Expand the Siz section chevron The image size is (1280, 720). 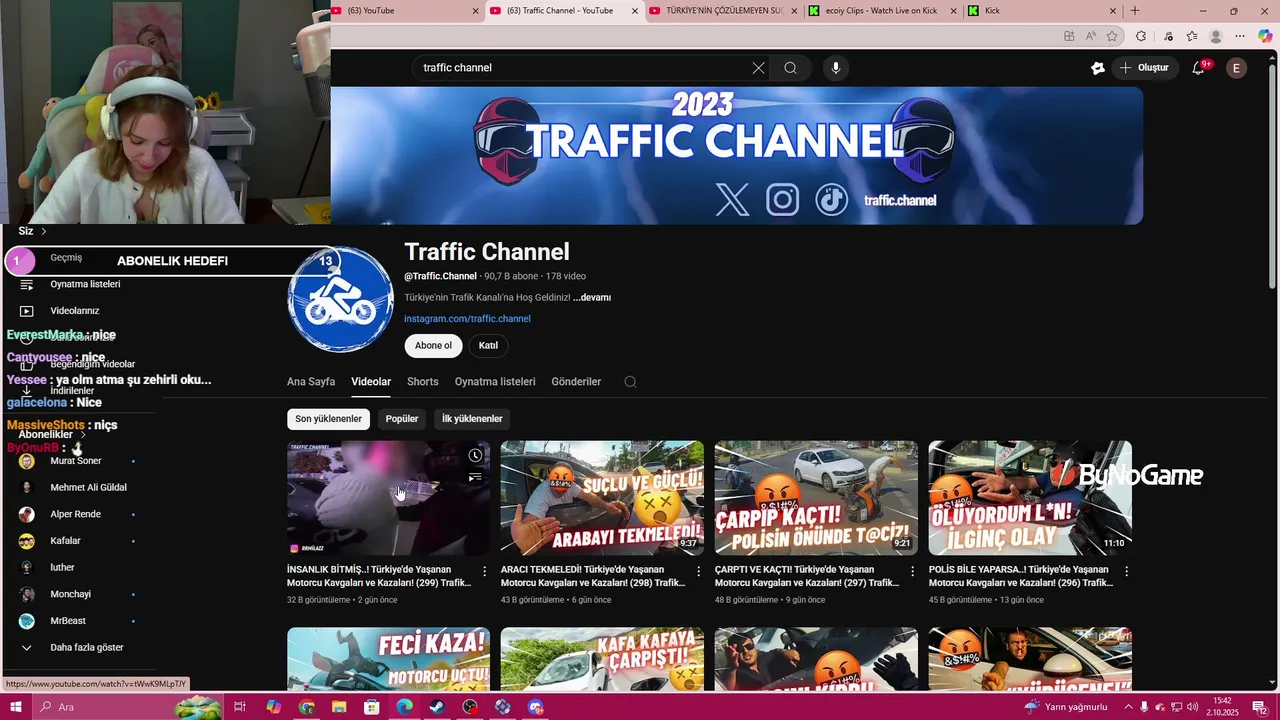pos(44,231)
